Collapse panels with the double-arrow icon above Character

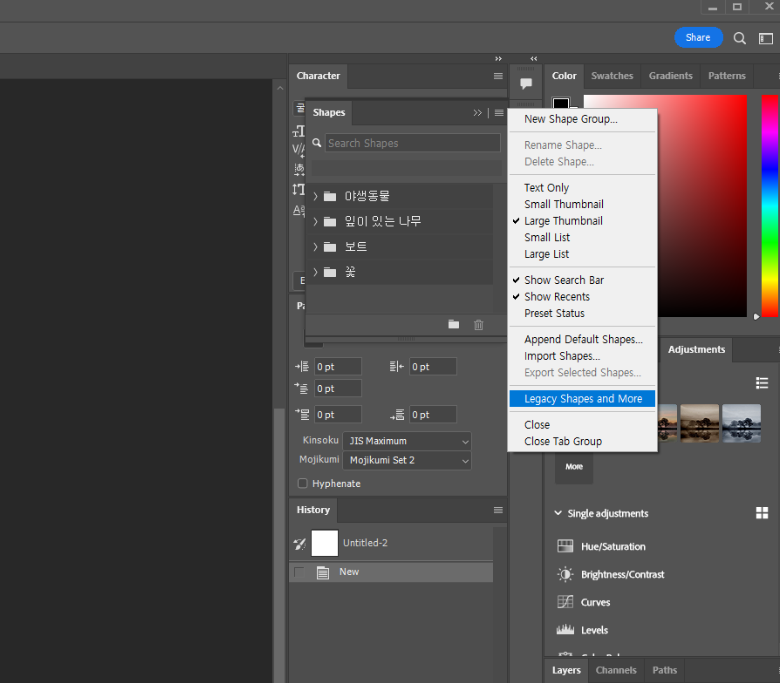point(498,59)
